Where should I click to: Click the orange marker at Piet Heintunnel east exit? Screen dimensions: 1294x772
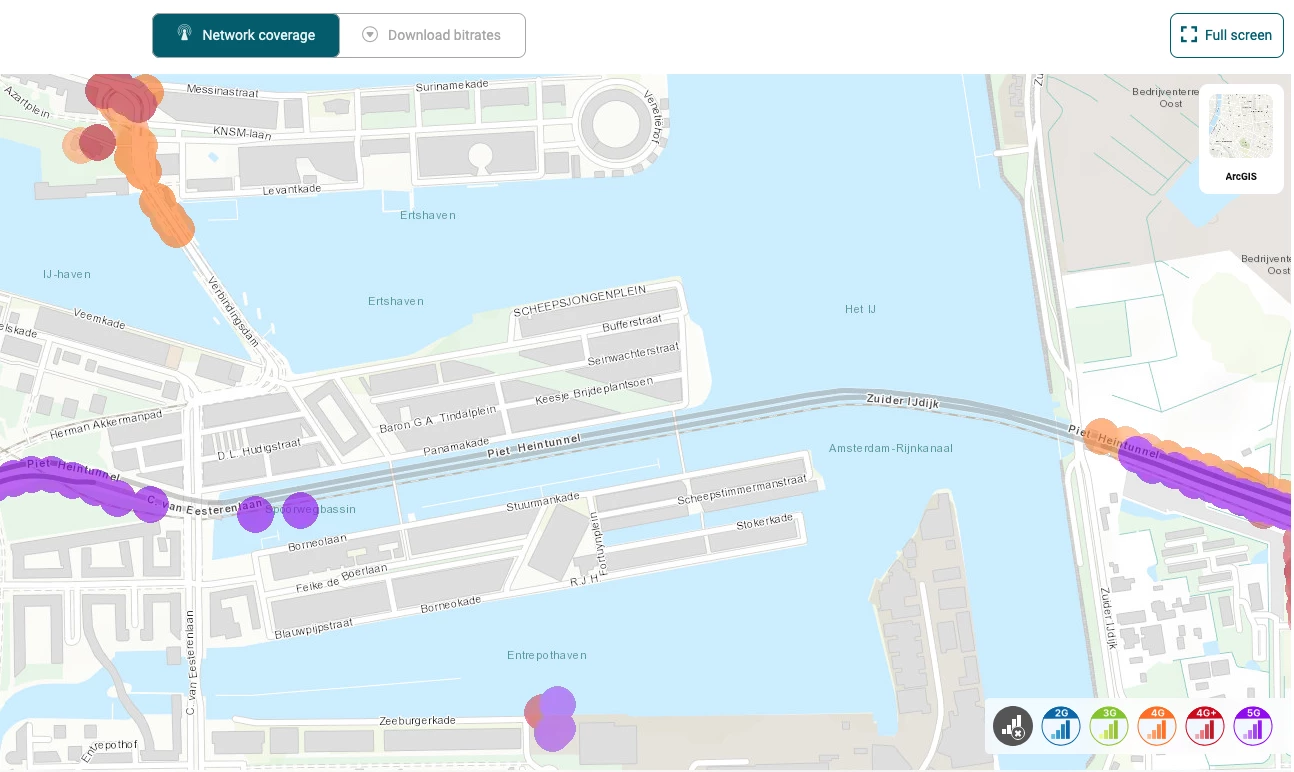pyautogui.click(x=1101, y=437)
